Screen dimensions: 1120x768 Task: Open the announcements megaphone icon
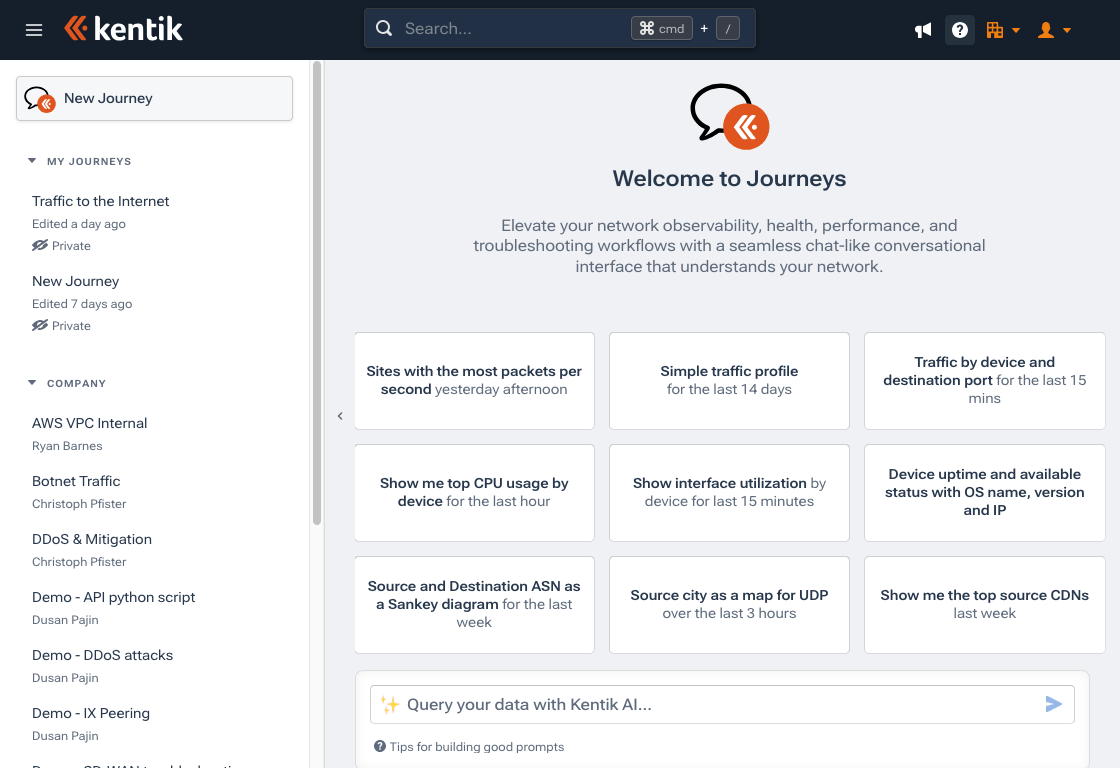pos(922,30)
